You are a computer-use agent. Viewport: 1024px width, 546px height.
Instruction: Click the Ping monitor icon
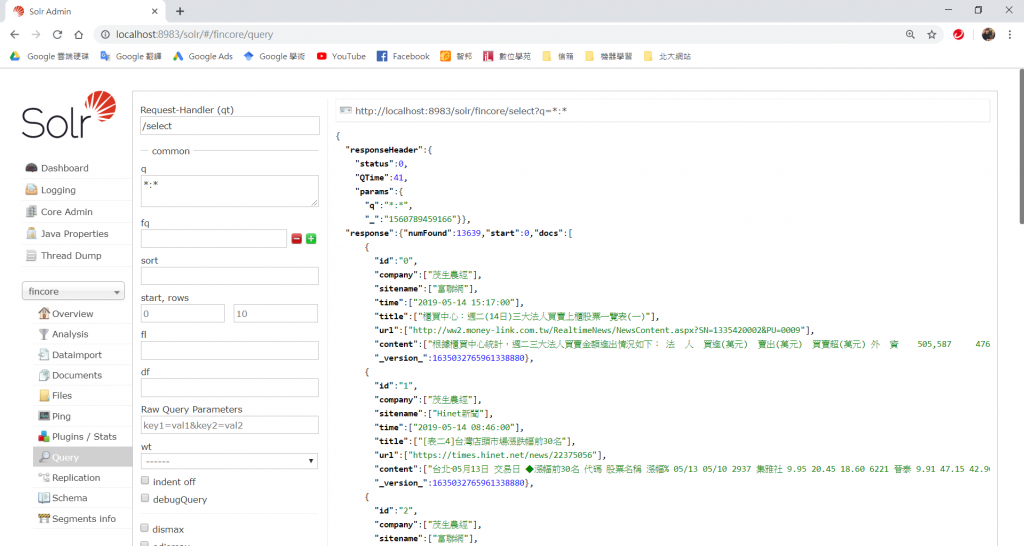point(44,416)
